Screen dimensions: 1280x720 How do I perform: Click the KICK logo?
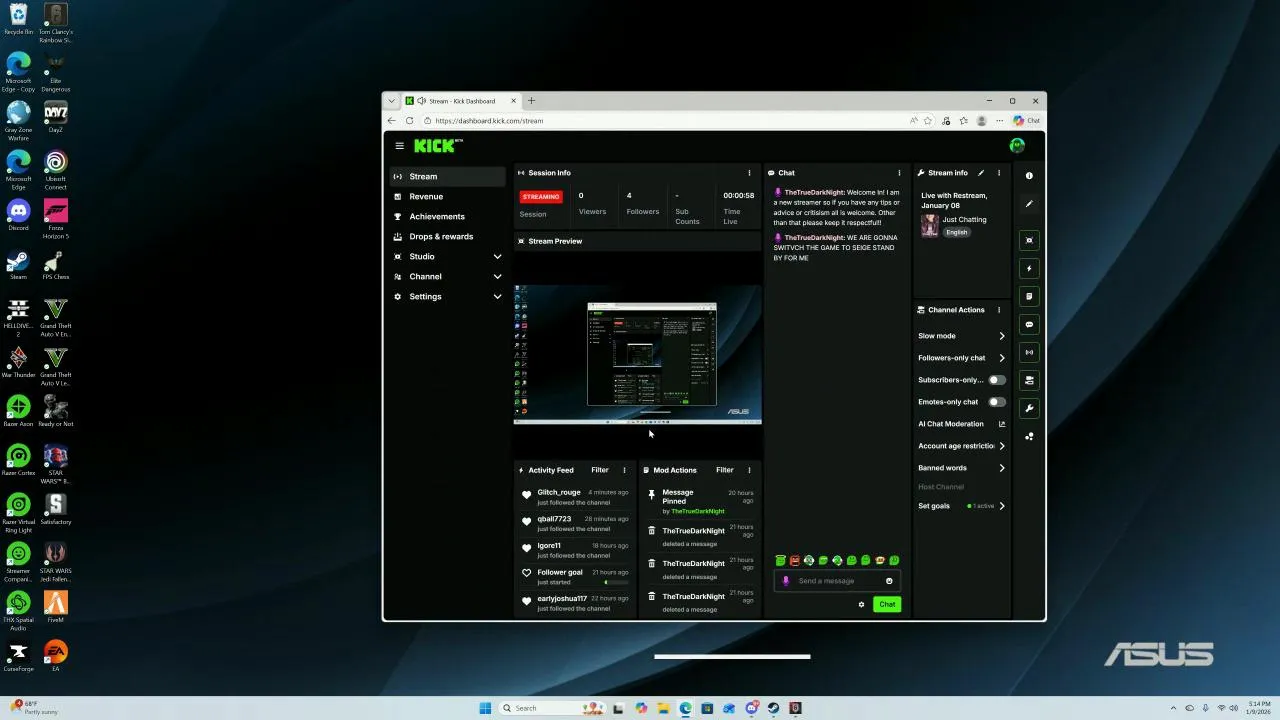[x=438, y=146]
